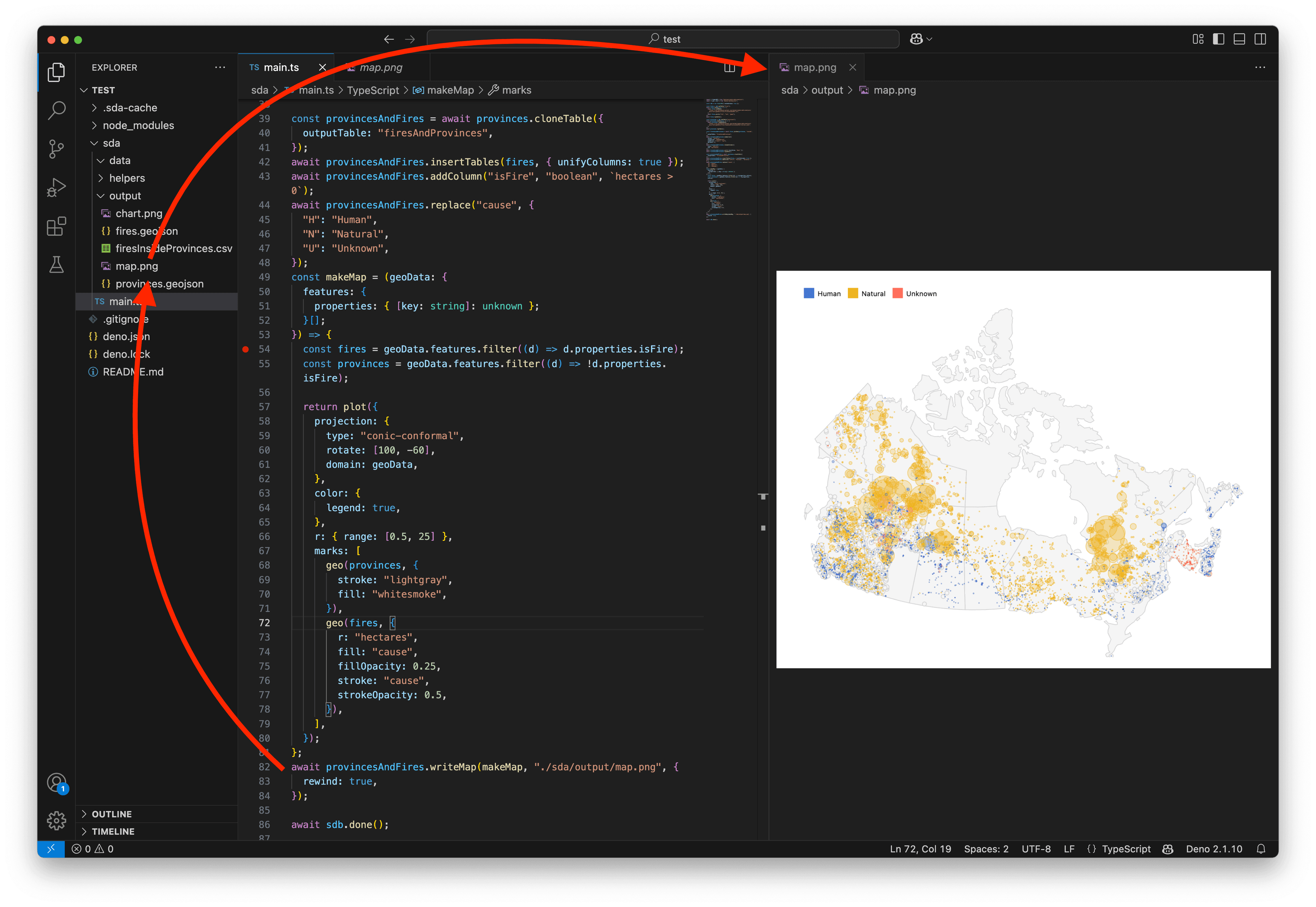Close the right map.png tab
This screenshot has height=907, width=1316.
pos(852,67)
